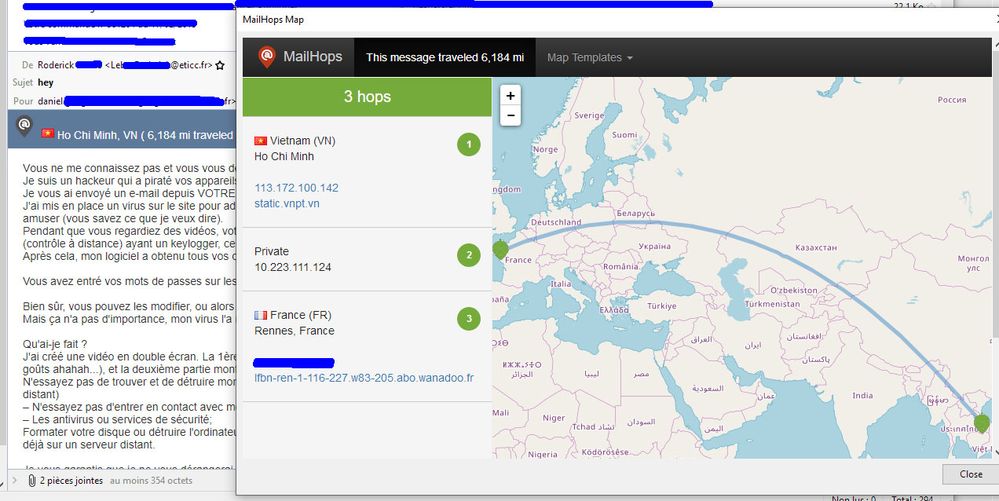Click the green map marker in Vietnam

tap(981, 424)
